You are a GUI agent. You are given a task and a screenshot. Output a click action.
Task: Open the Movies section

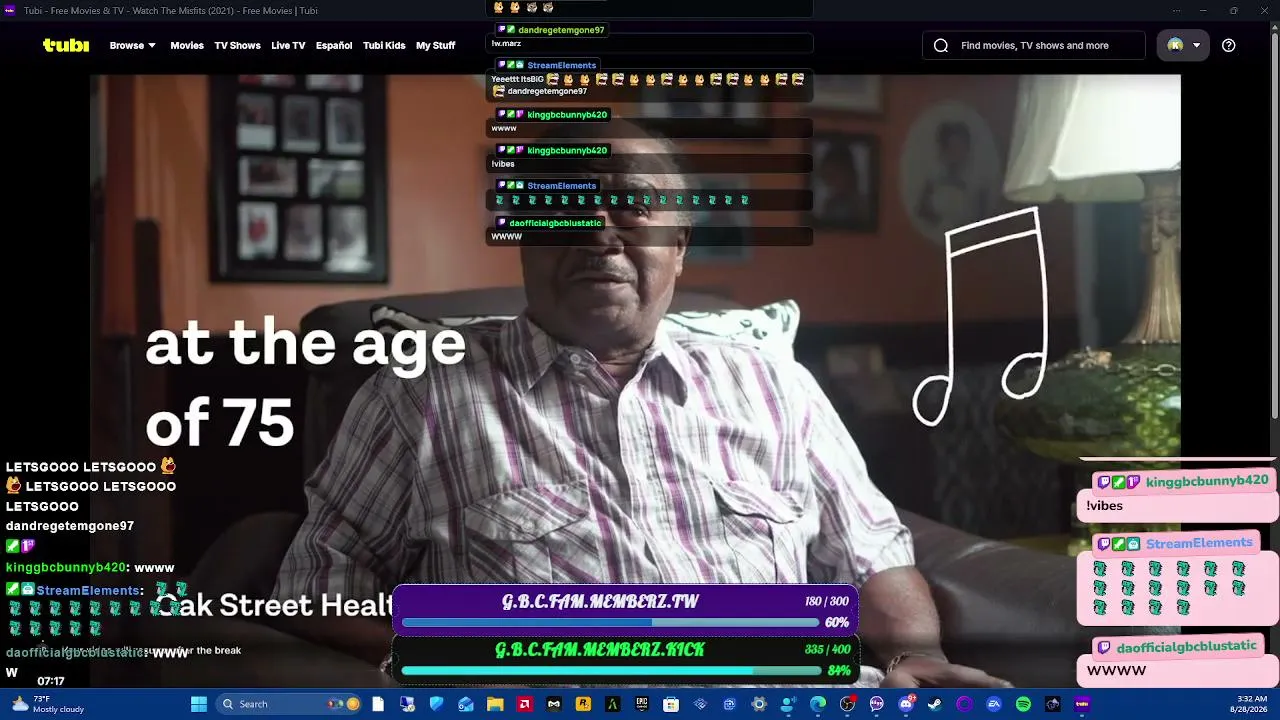[x=187, y=45]
